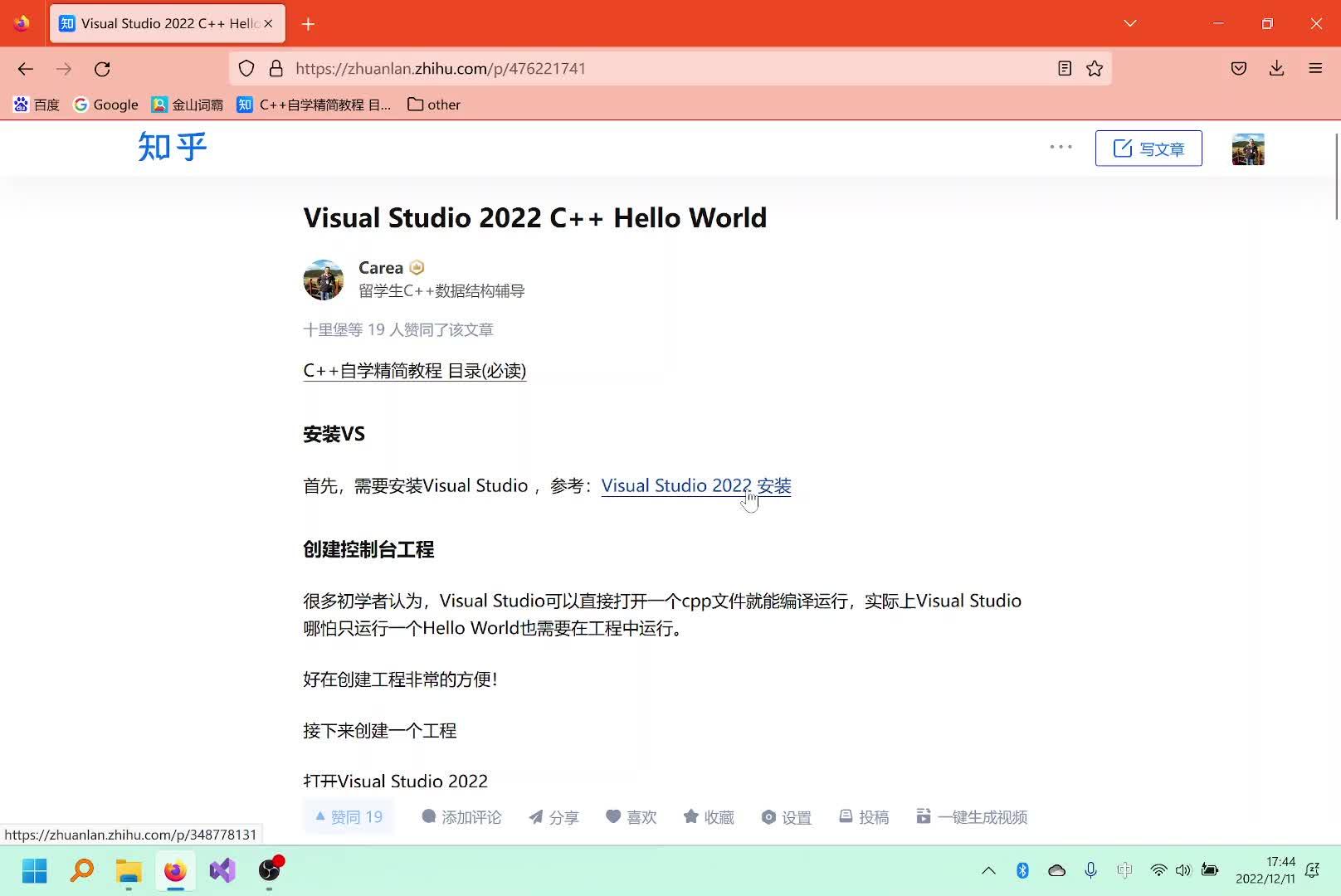Open the Firefox application menu
Viewport: 1341px width, 896px height.
coord(1316,68)
